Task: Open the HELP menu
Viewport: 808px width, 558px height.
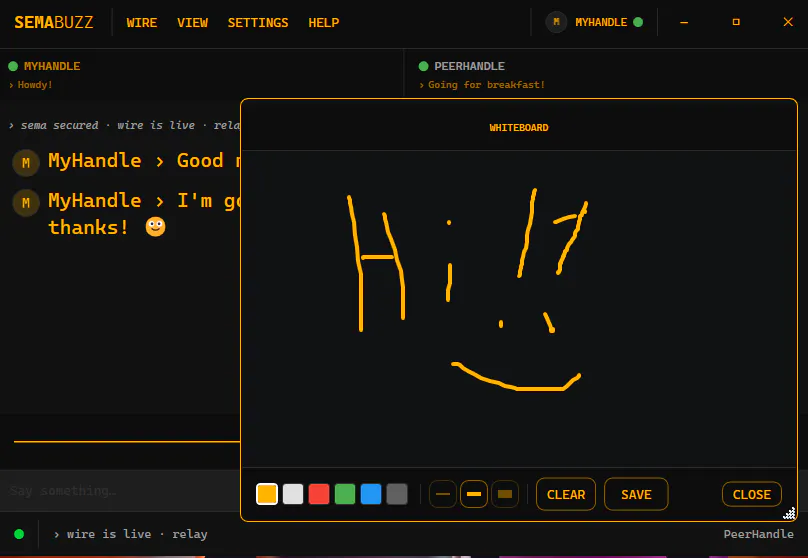Action: 324,23
